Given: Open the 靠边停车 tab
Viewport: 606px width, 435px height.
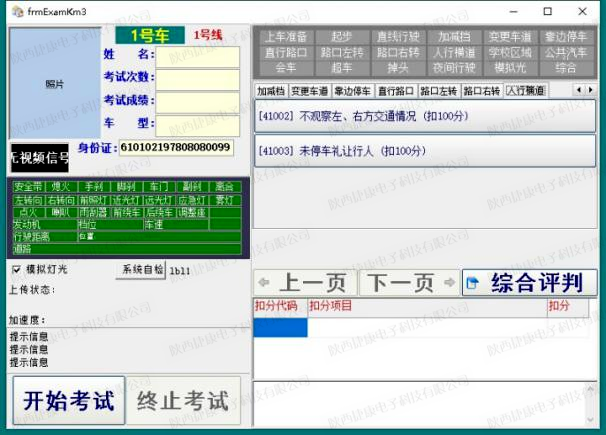Looking at the screenshot, I should click(x=352, y=91).
